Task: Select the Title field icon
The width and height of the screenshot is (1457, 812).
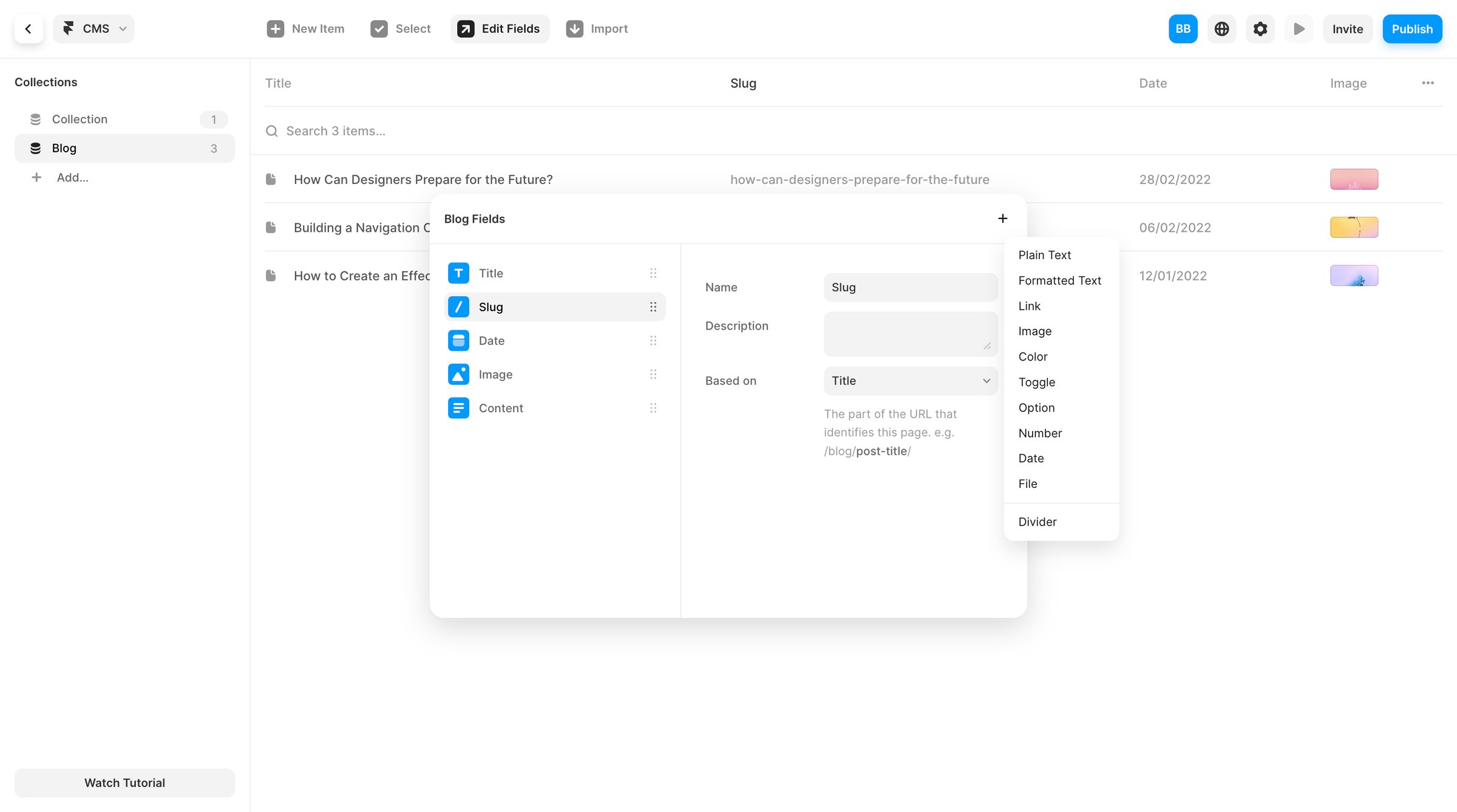Action: [x=458, y=273]
